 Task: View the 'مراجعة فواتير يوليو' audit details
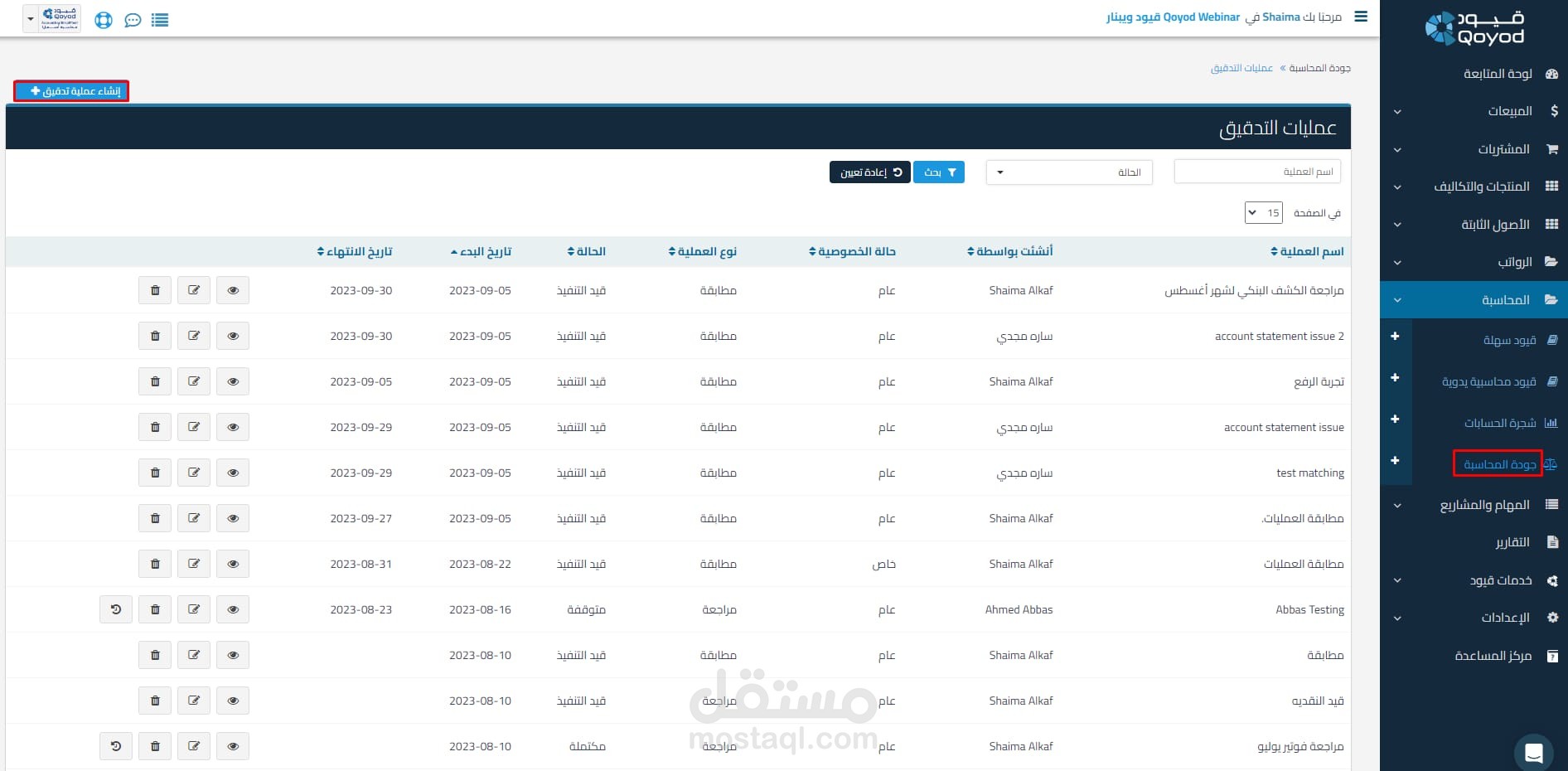(x=233, y=746)
